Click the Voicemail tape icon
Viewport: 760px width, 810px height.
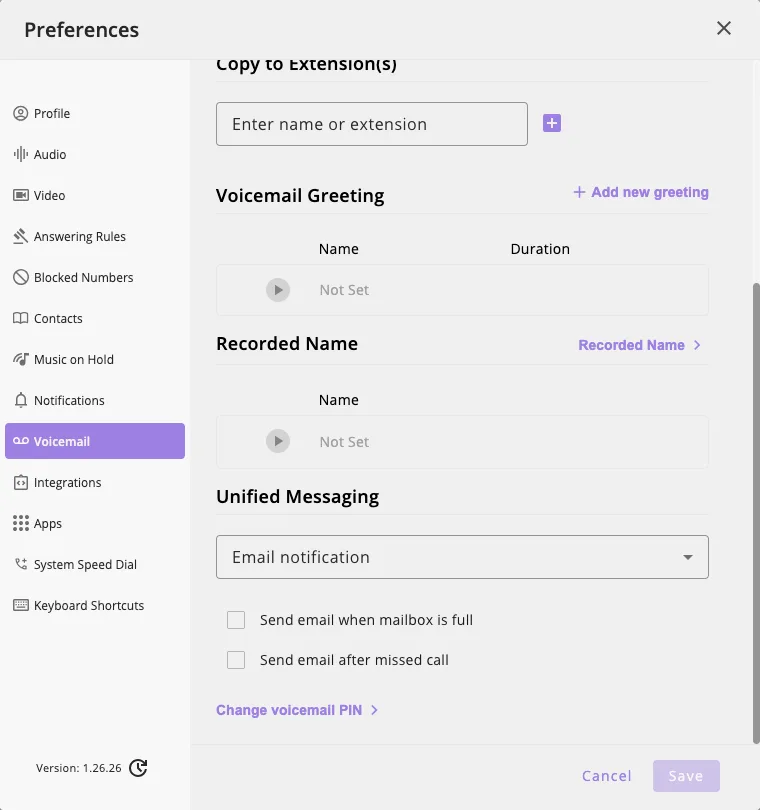(21, 441)
